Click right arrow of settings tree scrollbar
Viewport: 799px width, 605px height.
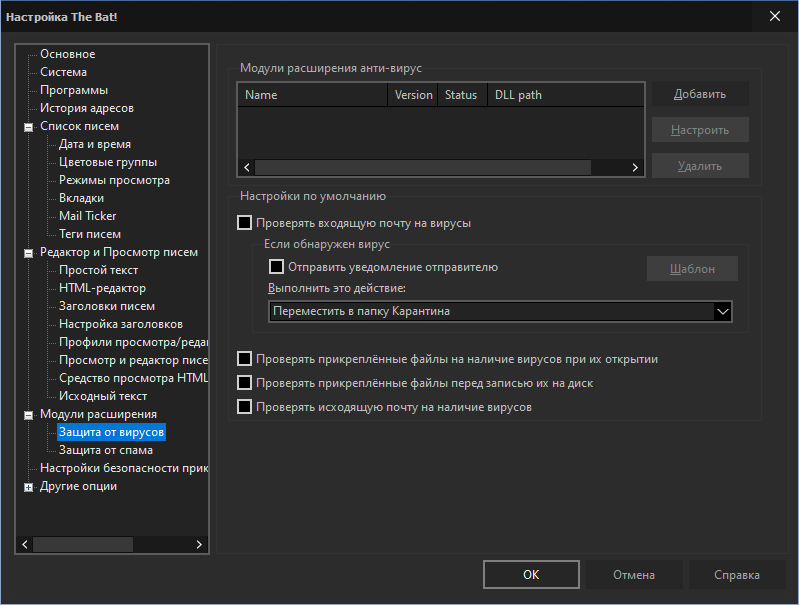coord(199,544)
